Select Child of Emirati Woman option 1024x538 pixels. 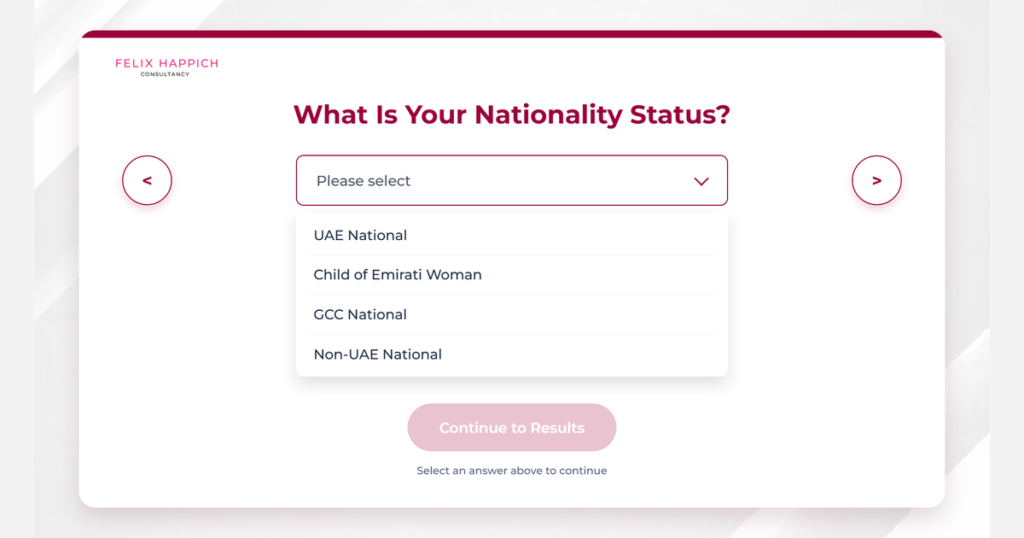click(511, 275)
